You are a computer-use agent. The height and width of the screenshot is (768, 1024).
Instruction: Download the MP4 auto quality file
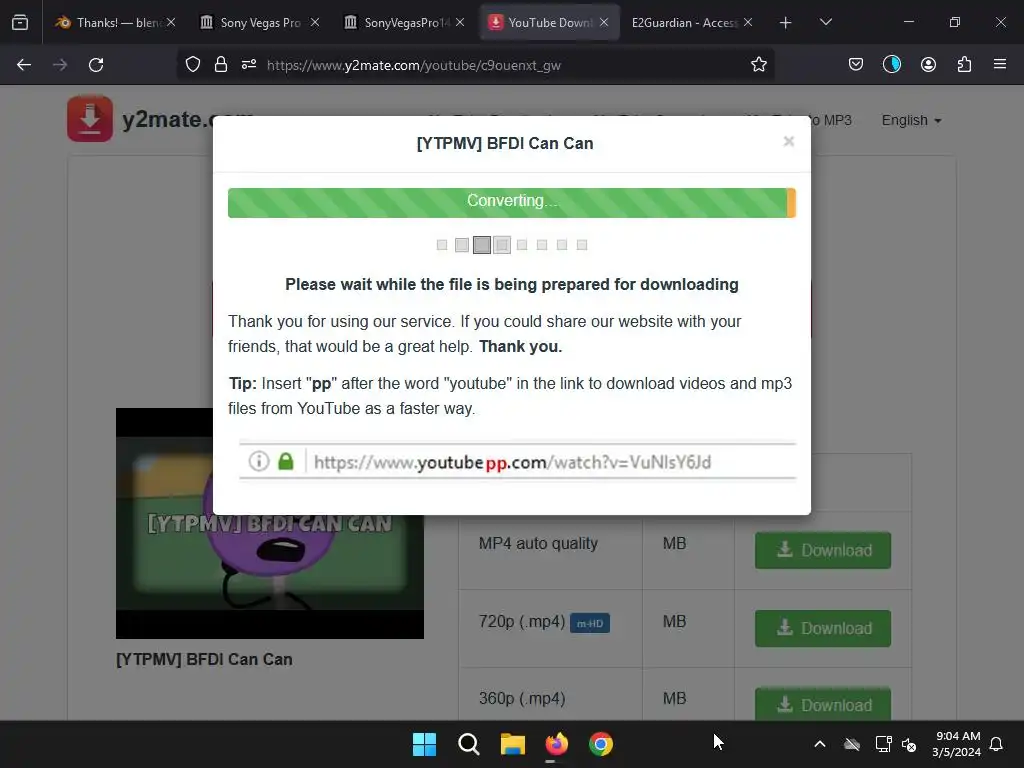(823, 550)
